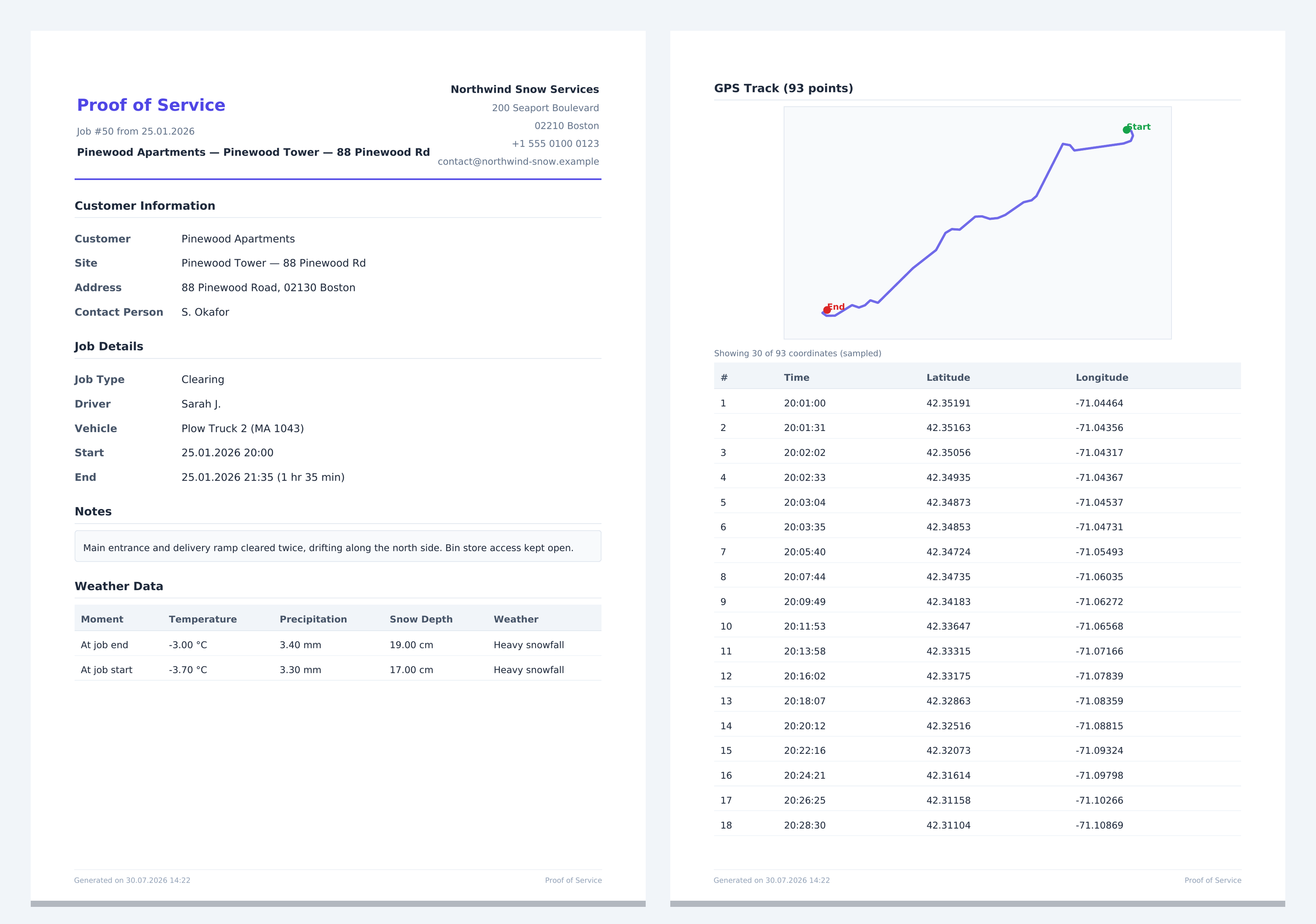Click the '02210 Boston' postal line
This screenshot has height=924, width=1316.
coord(566,126)
